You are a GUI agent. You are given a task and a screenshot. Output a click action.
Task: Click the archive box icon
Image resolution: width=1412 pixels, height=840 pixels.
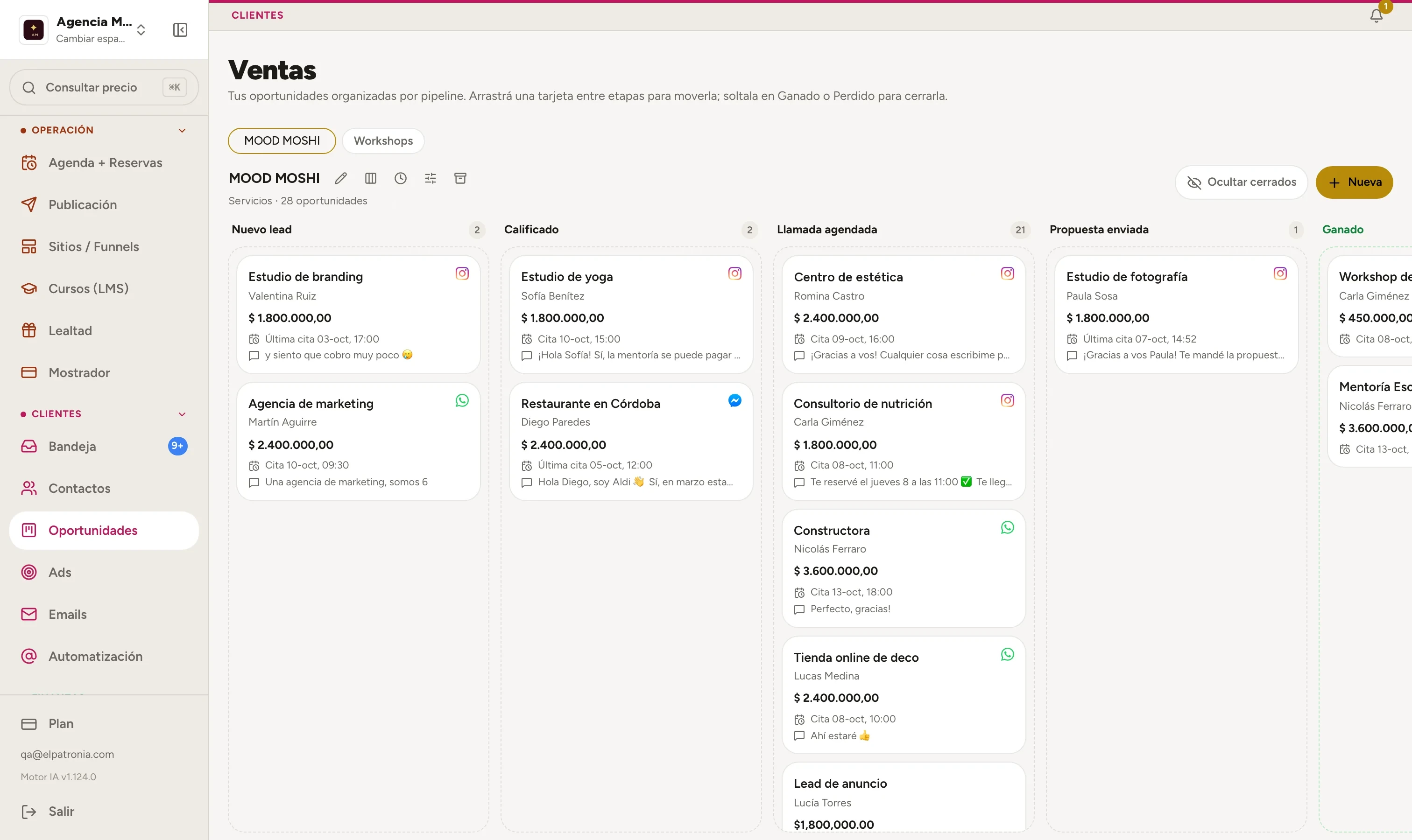460,178
